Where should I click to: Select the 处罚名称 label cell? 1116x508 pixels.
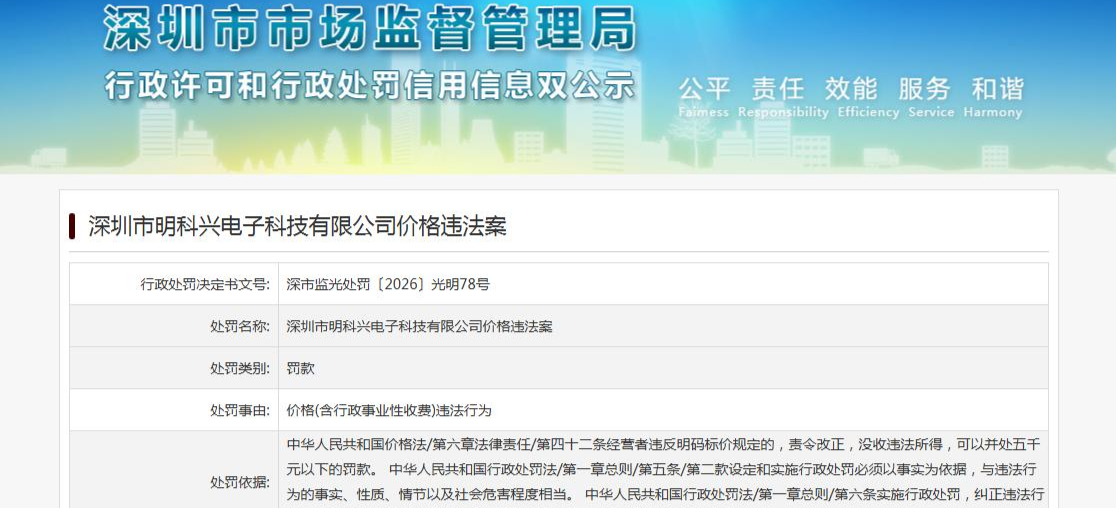174,327
